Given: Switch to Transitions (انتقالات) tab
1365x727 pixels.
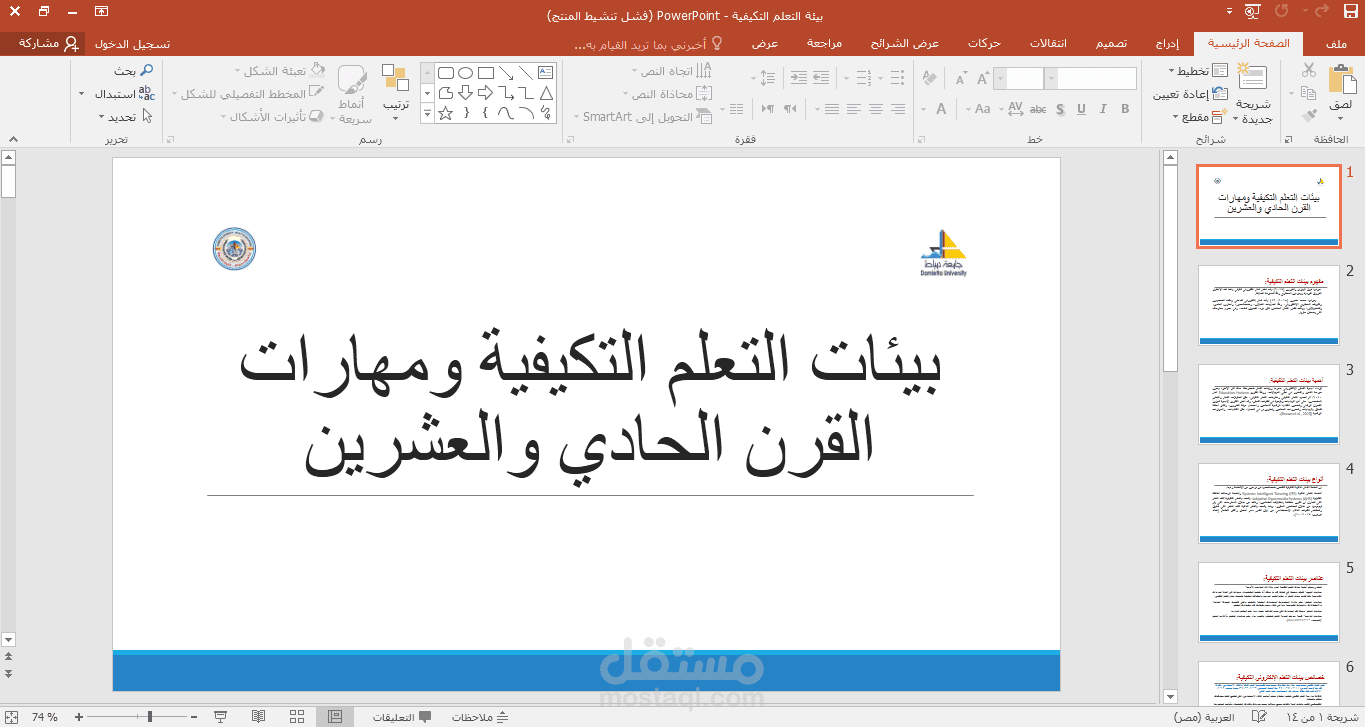Looking at the screenshot, I should click(x=1048, y=44).
